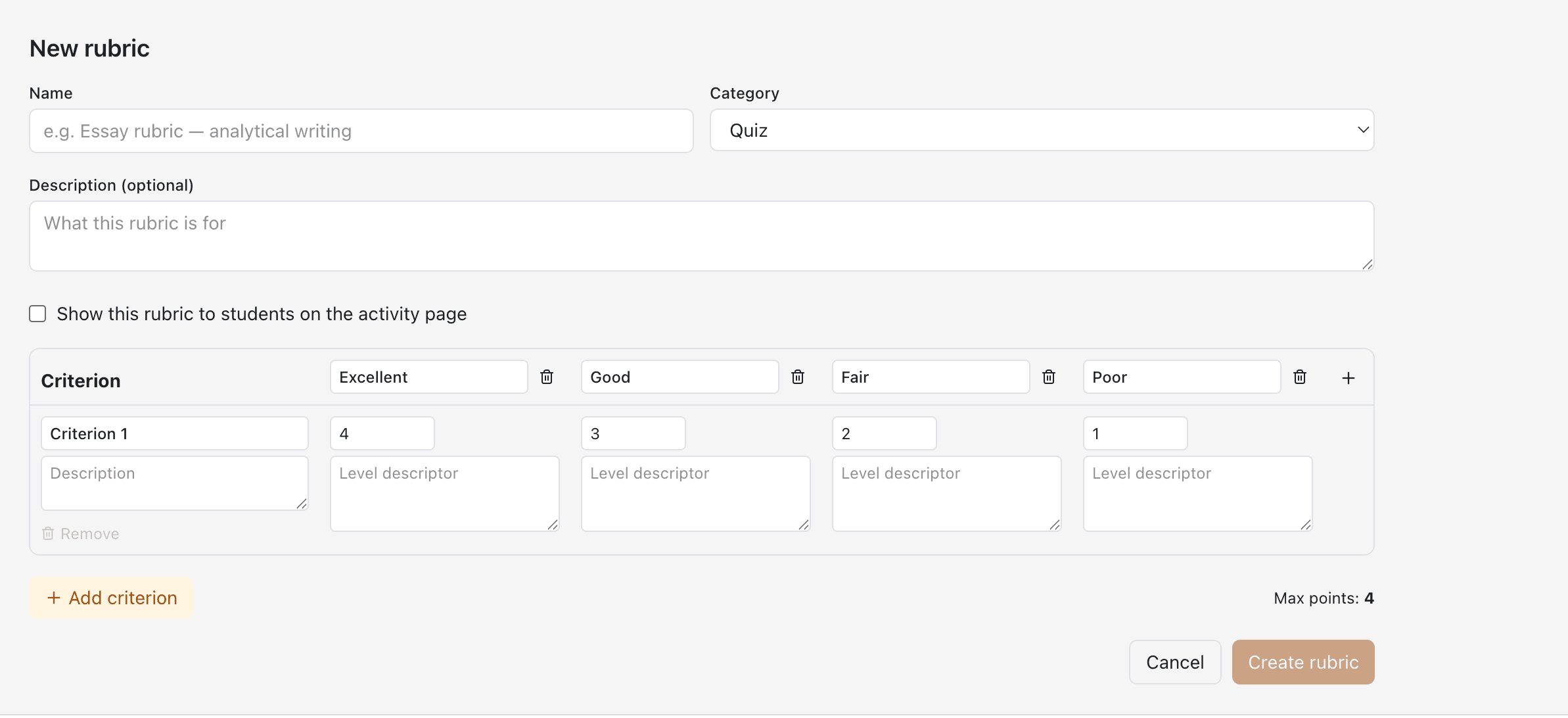Select the points field containing 4
Viewport: 1568px width, 718px height.
coord(382,433)
